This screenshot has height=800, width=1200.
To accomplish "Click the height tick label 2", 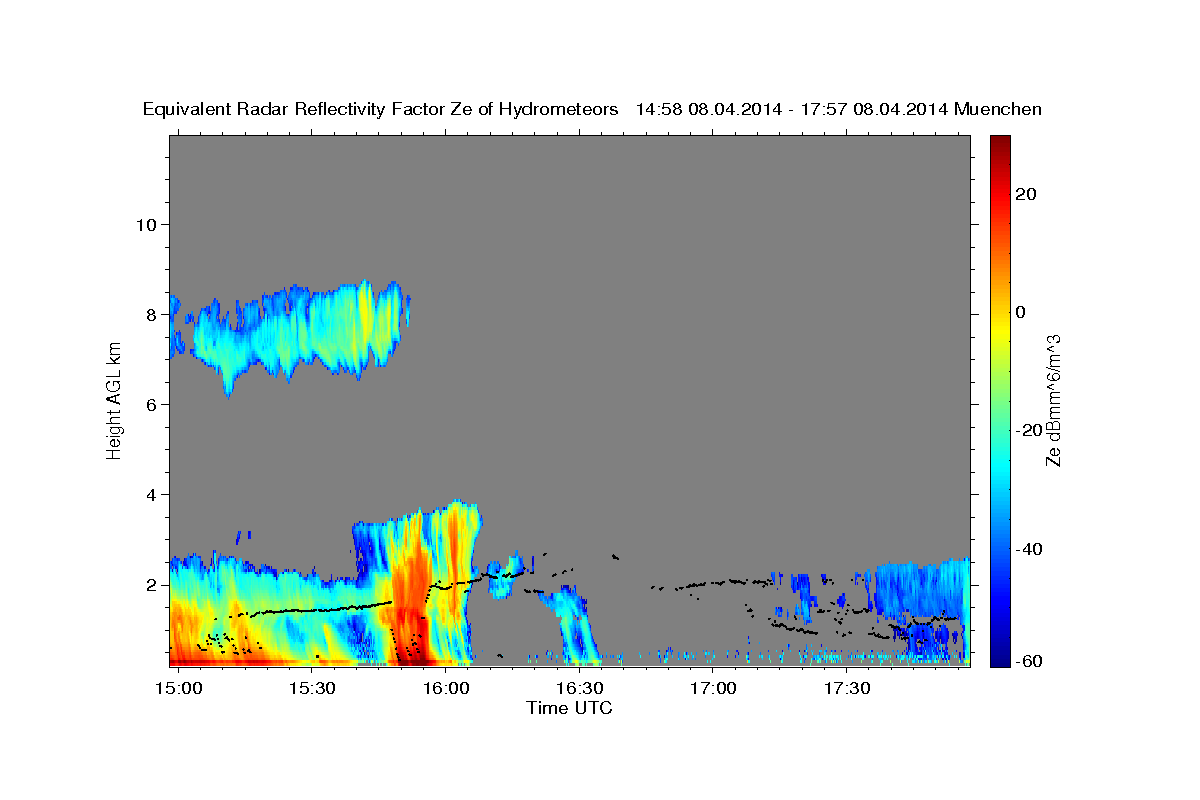I will click(x=152, y=584).
